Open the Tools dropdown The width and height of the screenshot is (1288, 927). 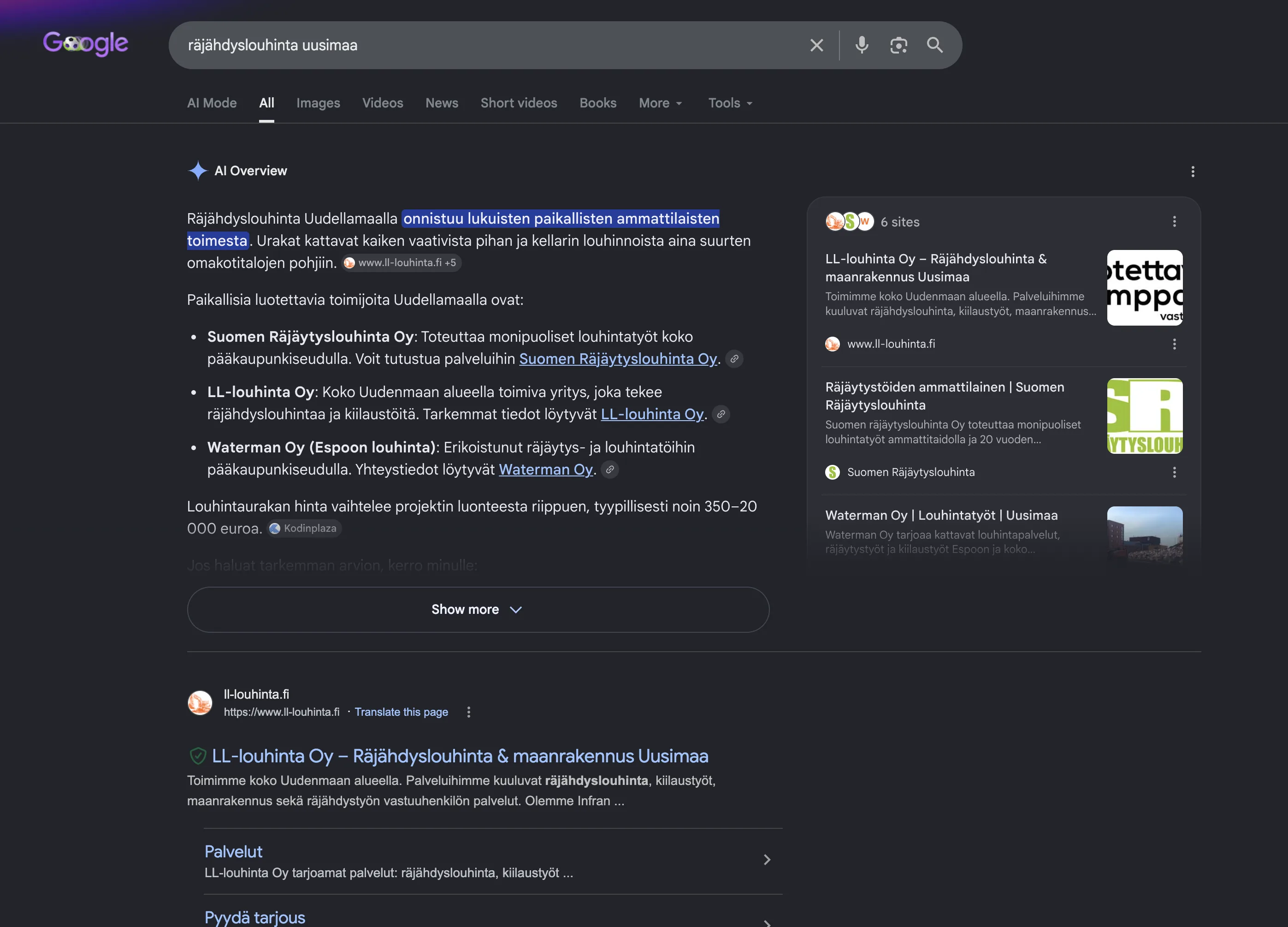tap(730, 103)
